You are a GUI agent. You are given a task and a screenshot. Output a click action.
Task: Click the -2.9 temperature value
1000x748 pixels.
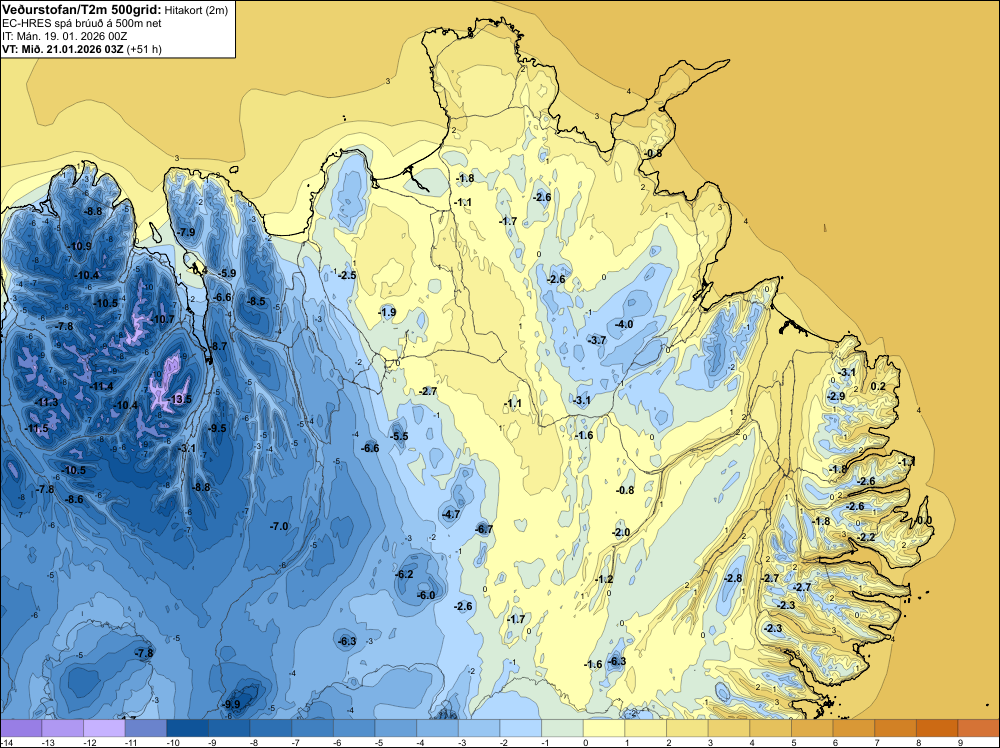pos(836,396)
